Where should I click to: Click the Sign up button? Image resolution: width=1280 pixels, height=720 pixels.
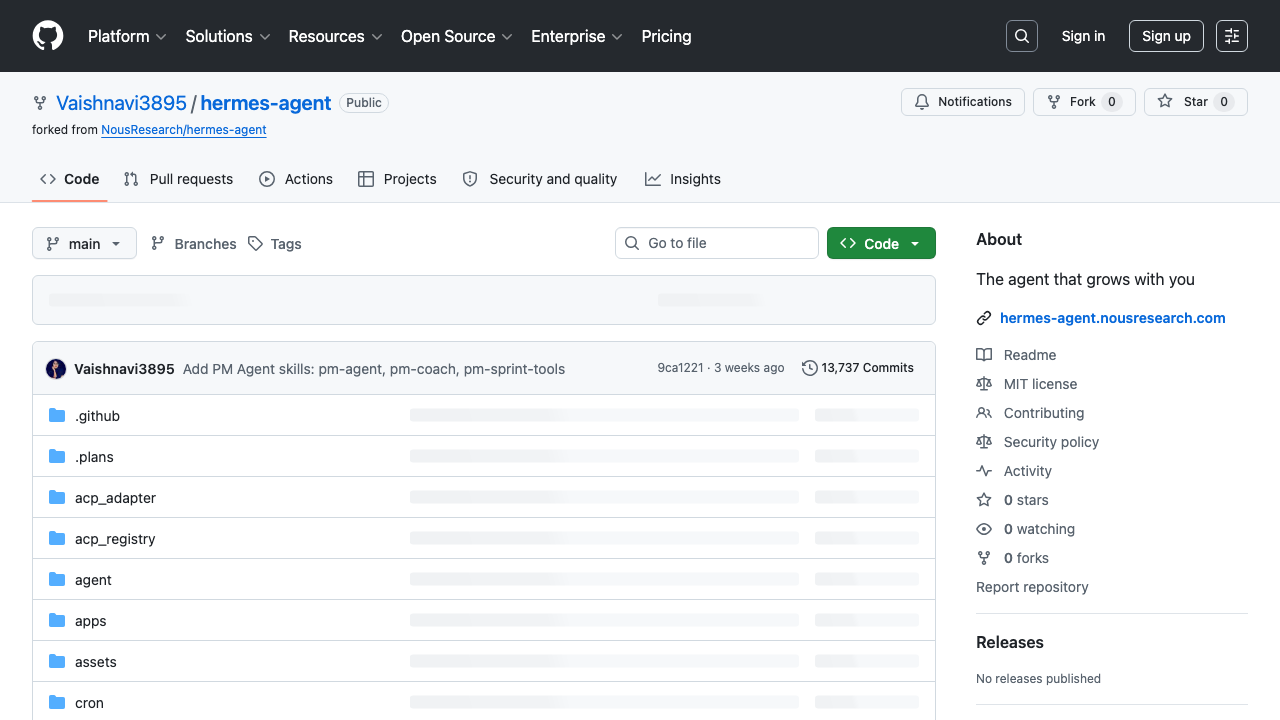coord(1166,36)
